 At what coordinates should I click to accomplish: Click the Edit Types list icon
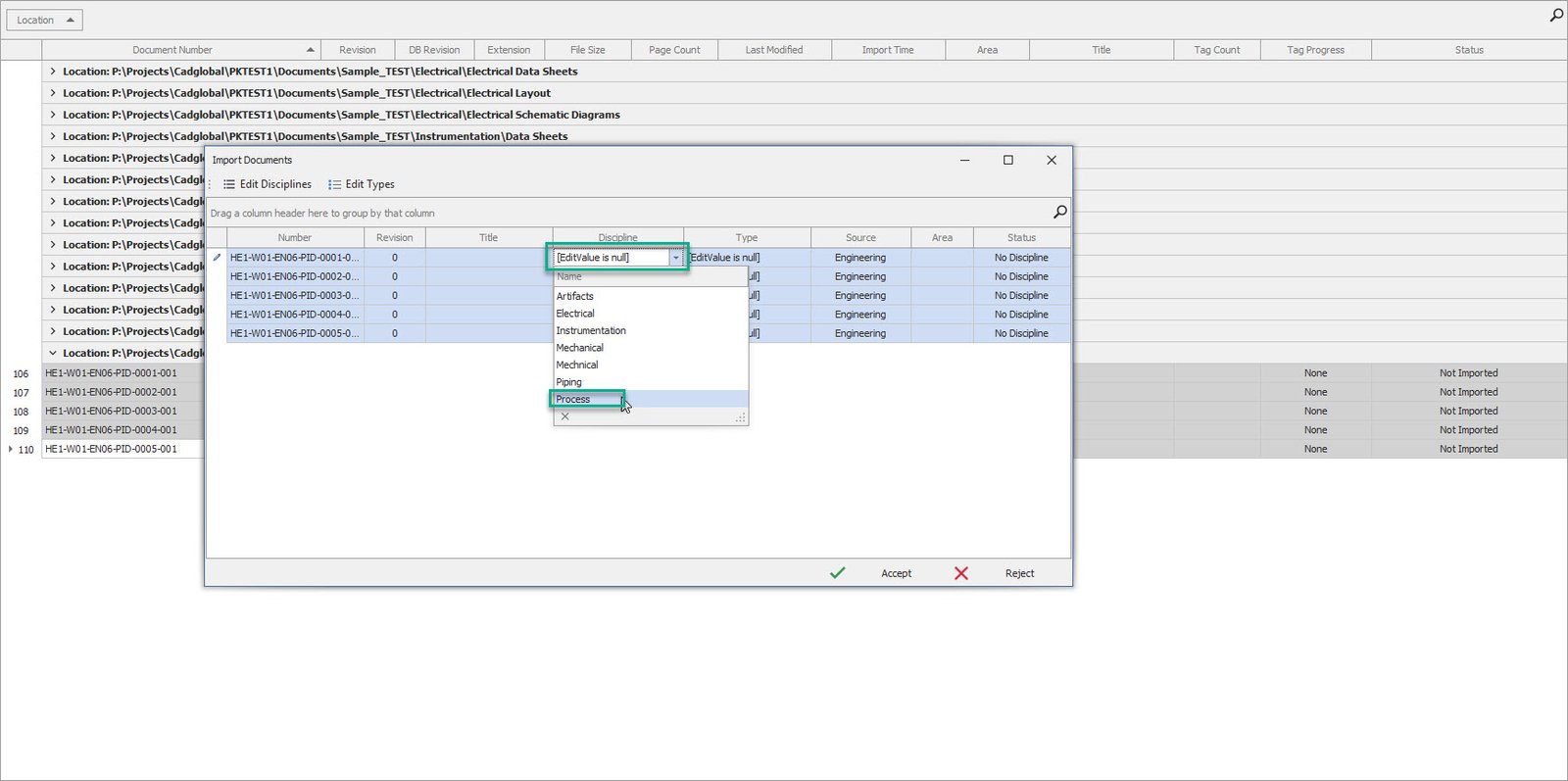pyautogui.click(x=335, y=184)
